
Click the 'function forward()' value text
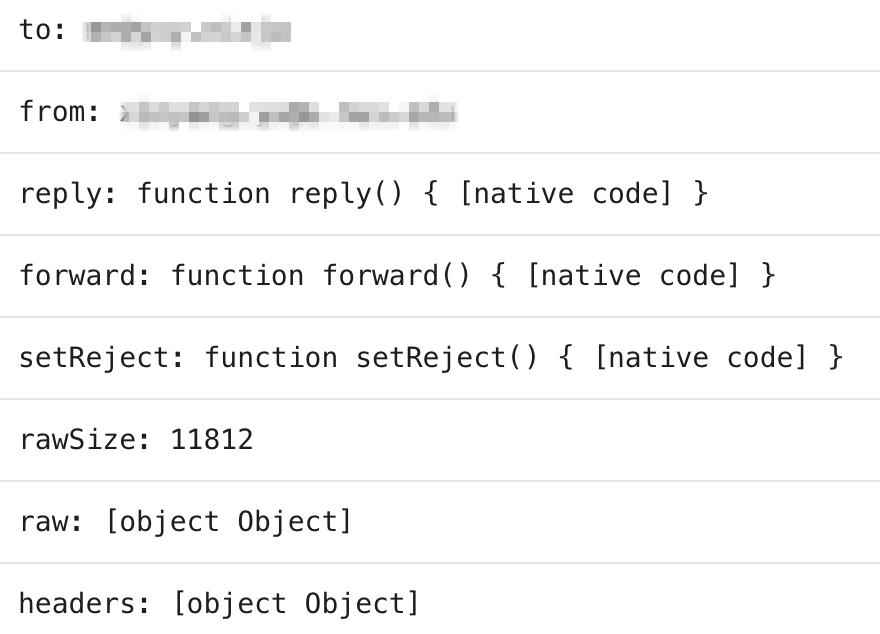[x=320, y=275]
